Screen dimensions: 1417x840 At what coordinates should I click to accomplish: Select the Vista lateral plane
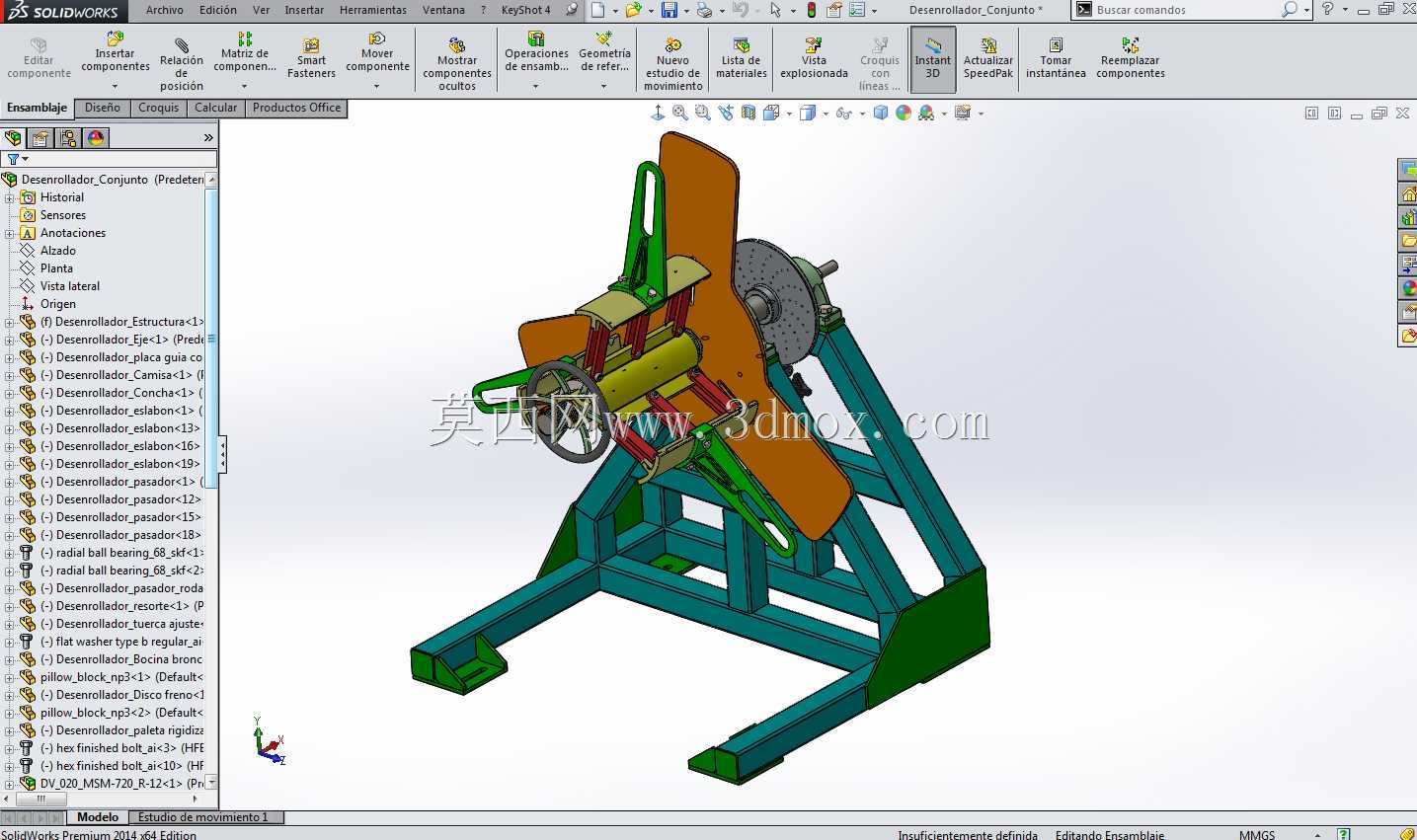tap(69, 286)
